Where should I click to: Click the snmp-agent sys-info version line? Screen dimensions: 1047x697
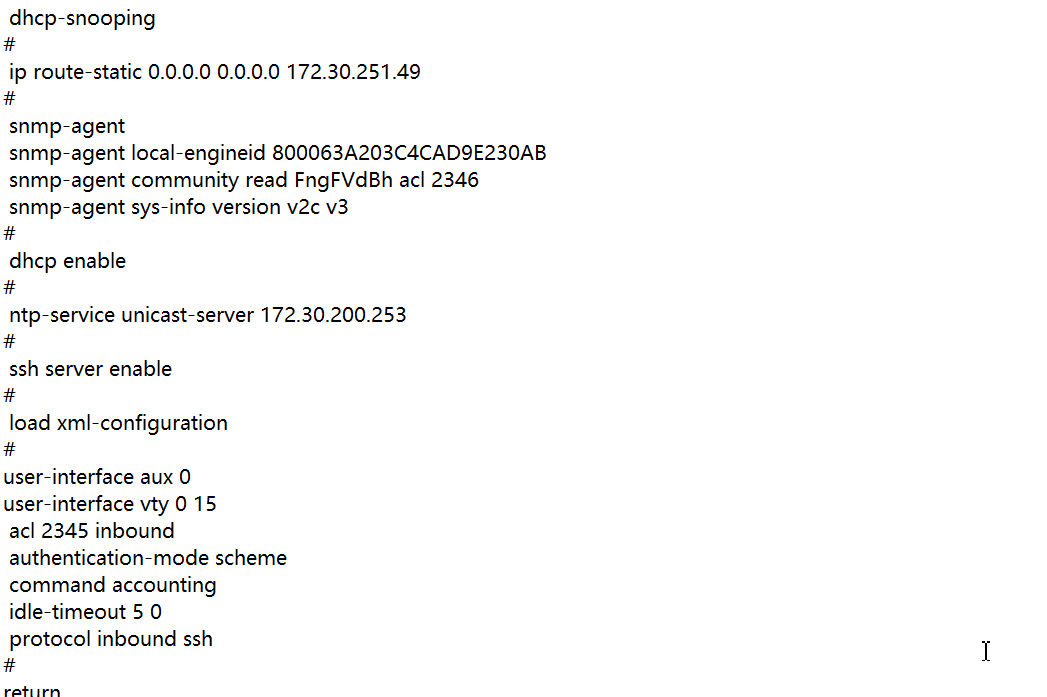pos(178,207)
